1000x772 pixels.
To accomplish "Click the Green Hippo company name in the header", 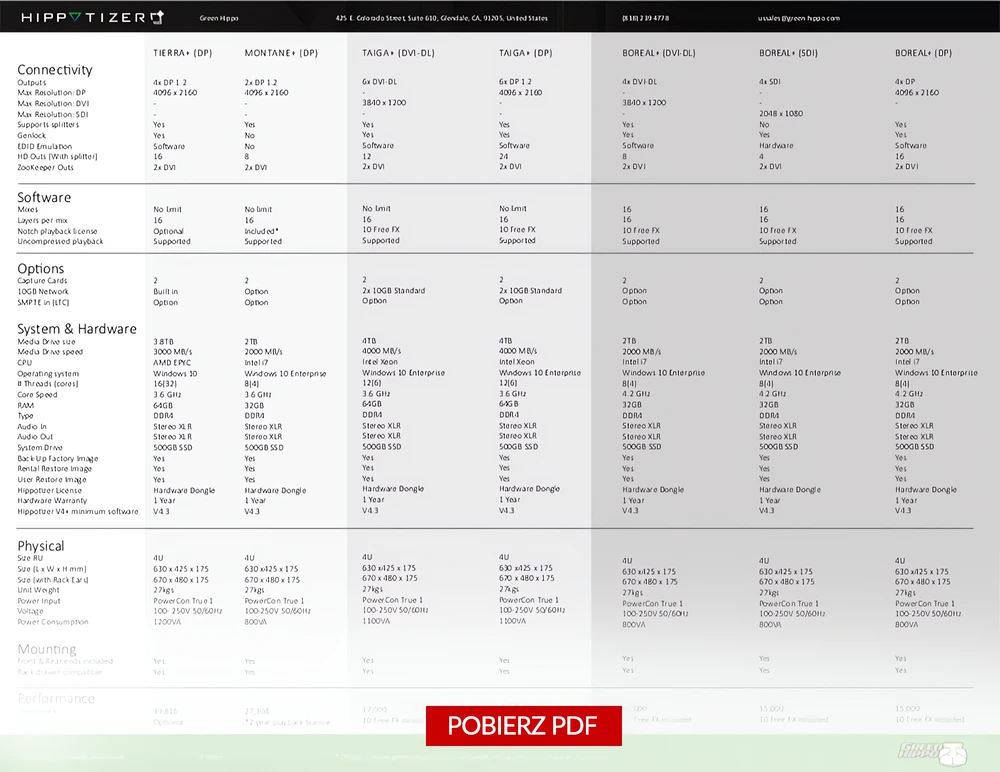I will (219, 19).
